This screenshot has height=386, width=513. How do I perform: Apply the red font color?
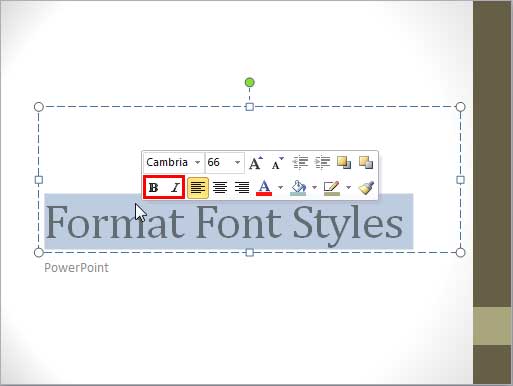click(264, 188)
